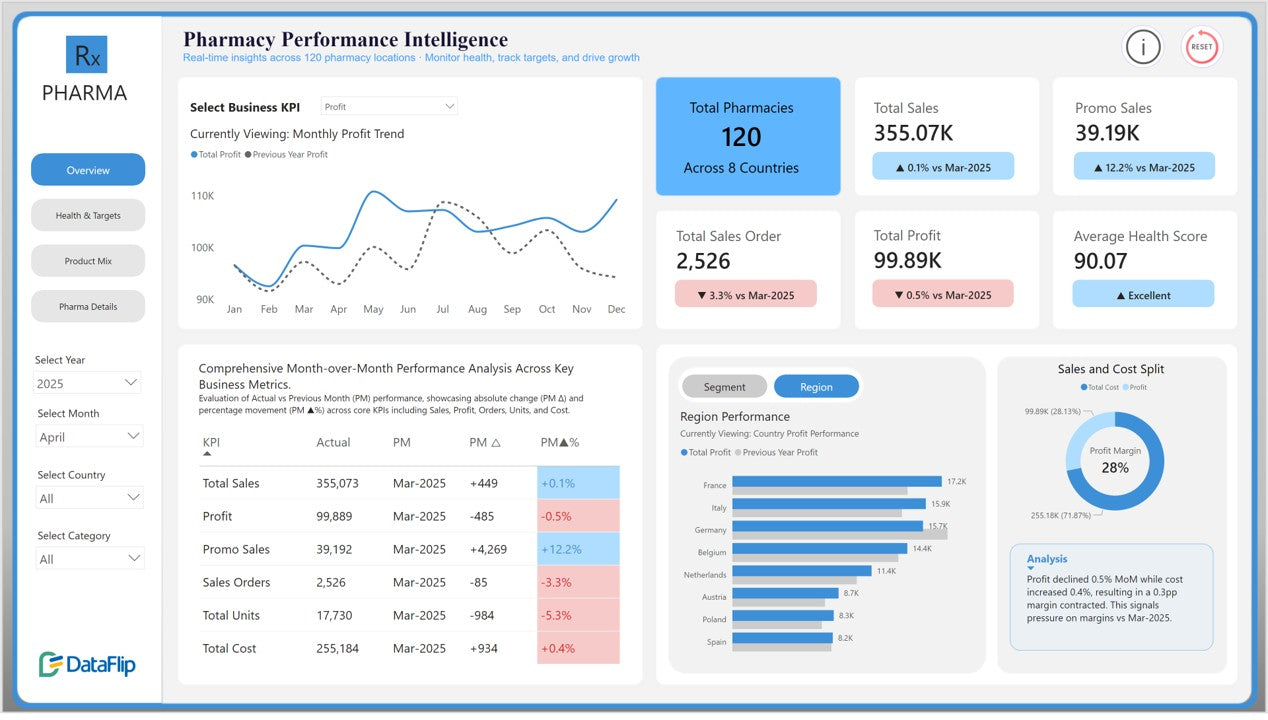
Task: Open the Health & Targets page
Action: 88,215
